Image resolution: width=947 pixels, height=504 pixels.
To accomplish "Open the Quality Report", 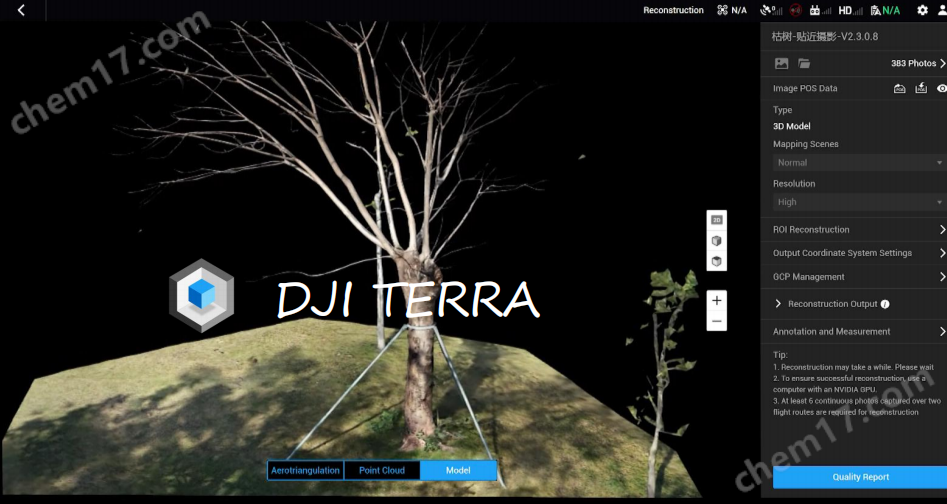I will (860, 477).
